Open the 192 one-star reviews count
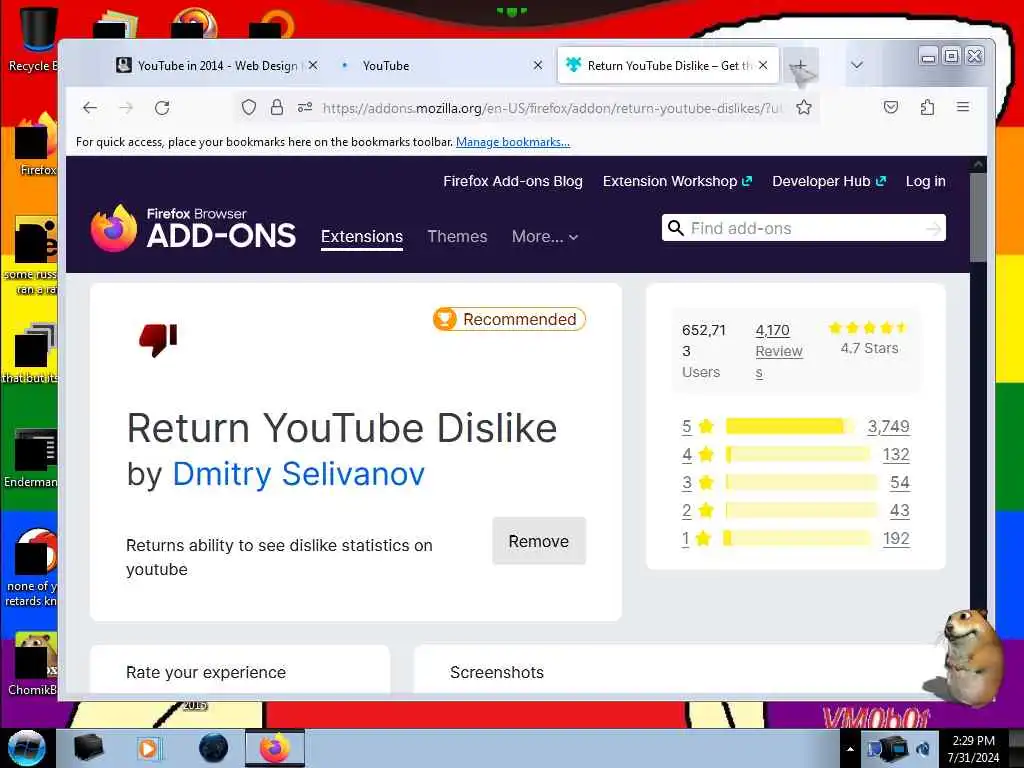The width and height of the screenshot is (1024, 768). [896, 539]
